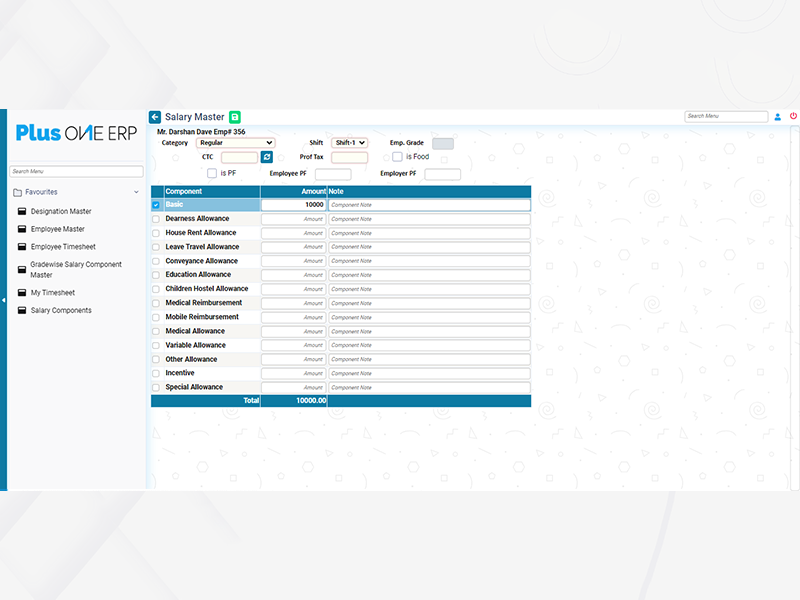Image resolution: width=800 pixels, height=600 pixels.
Task: Tick the is Food checkbox
Action: tap(397, 157)
